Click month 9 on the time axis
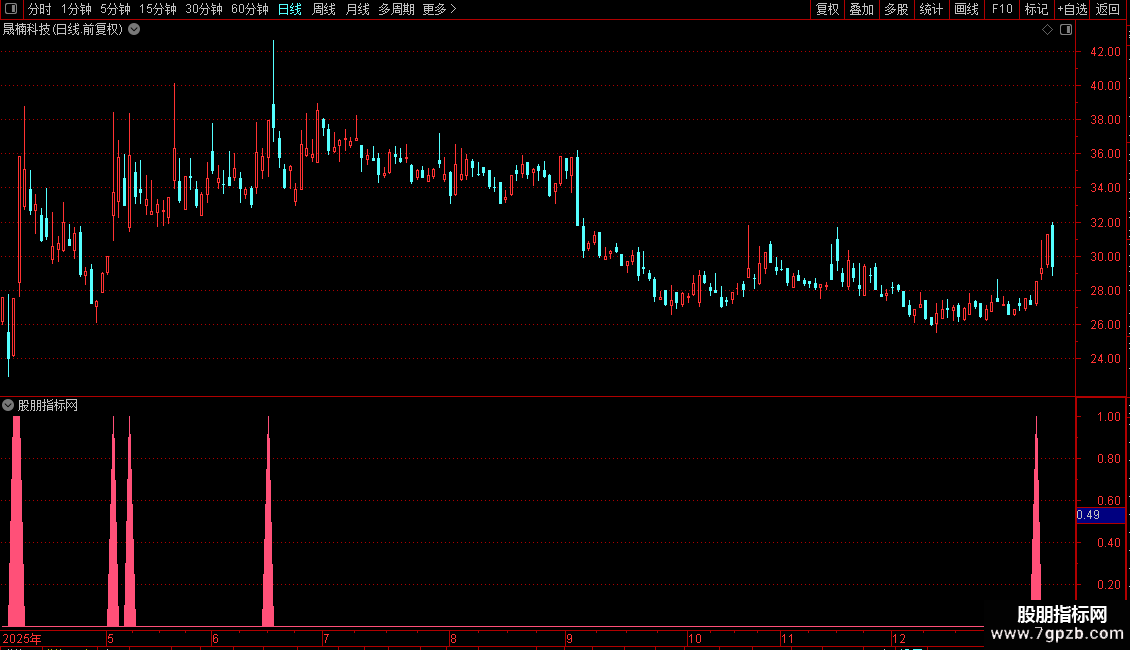 tap(569, 638)
